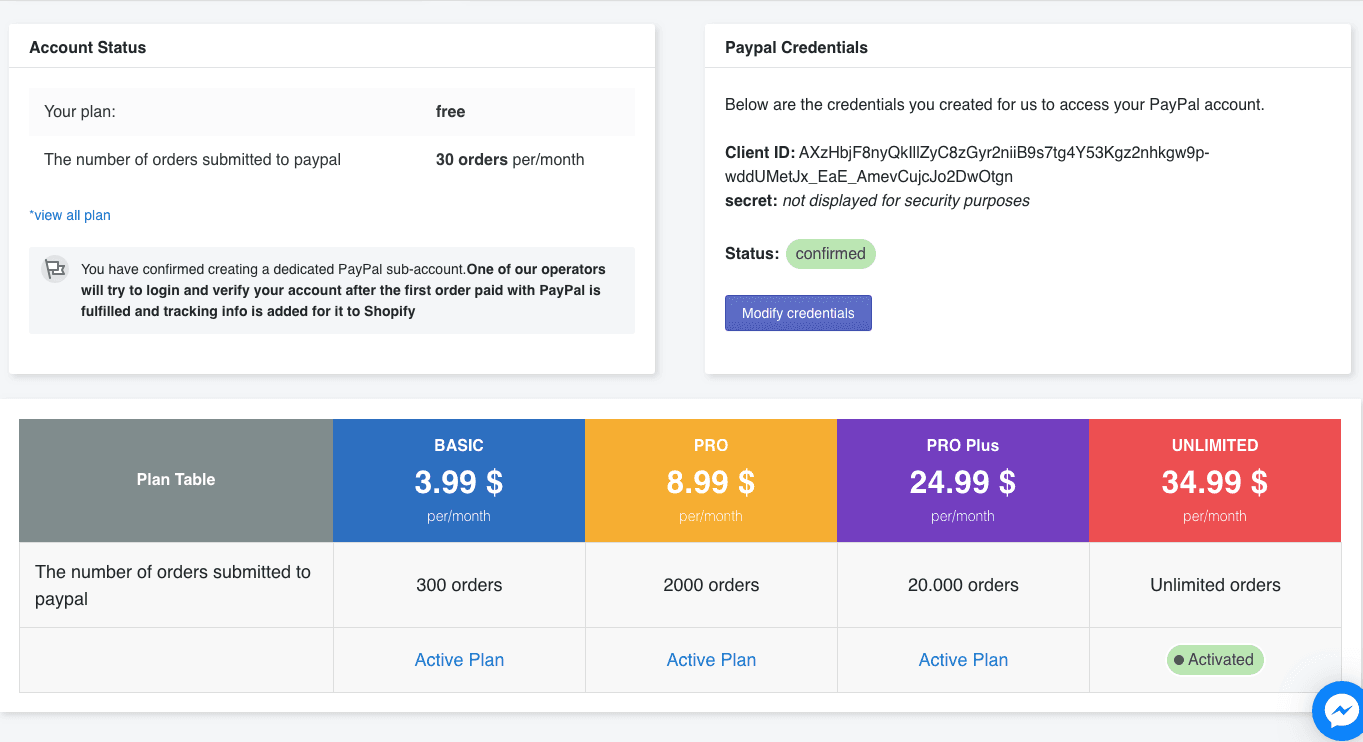1363x742 pixels.
Task: Click the "free" plan value in Account Status
Action: tap(450, 112)
